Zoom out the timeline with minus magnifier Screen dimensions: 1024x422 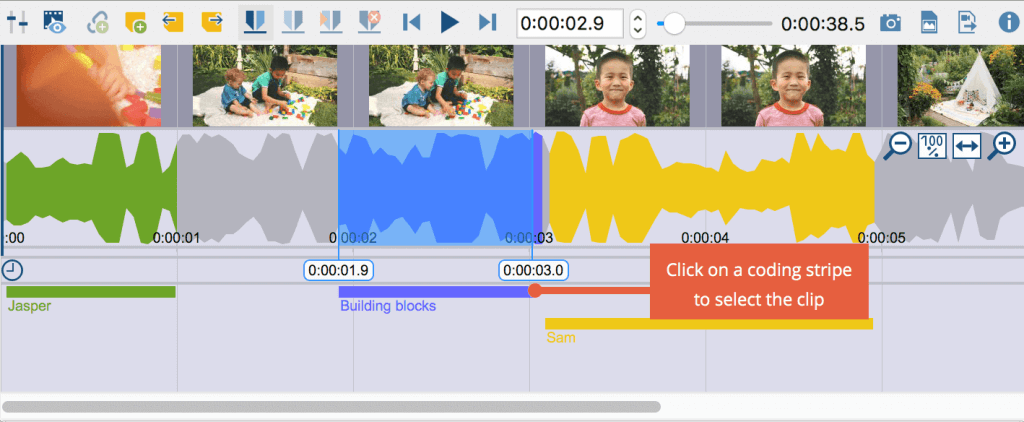pos(897,146)
